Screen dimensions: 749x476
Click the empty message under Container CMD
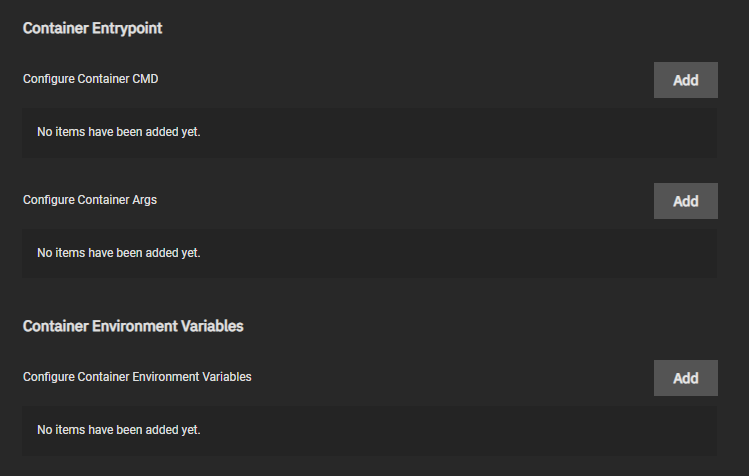tap(119, 132)
